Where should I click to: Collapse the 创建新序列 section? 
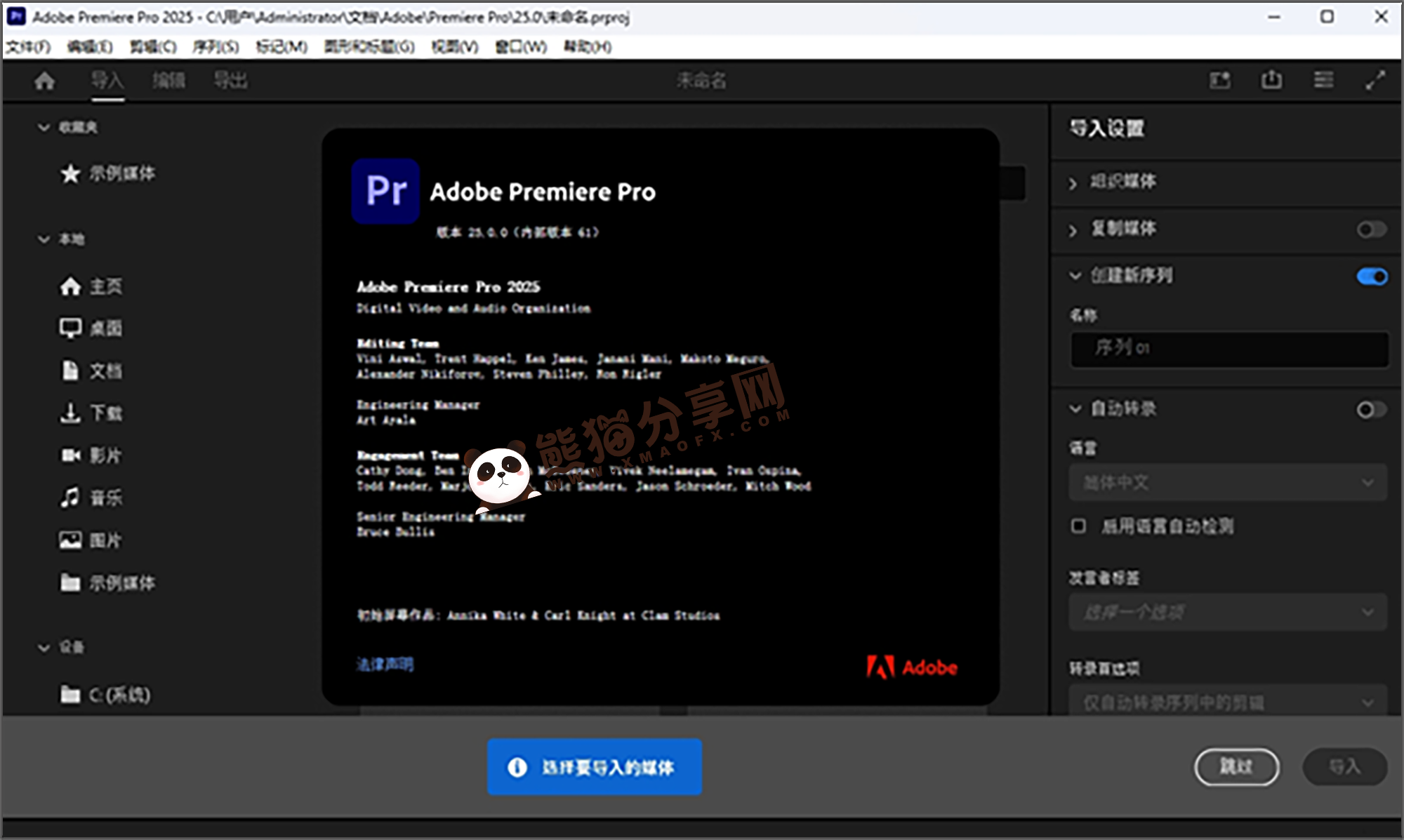[x=1075, y=276]
